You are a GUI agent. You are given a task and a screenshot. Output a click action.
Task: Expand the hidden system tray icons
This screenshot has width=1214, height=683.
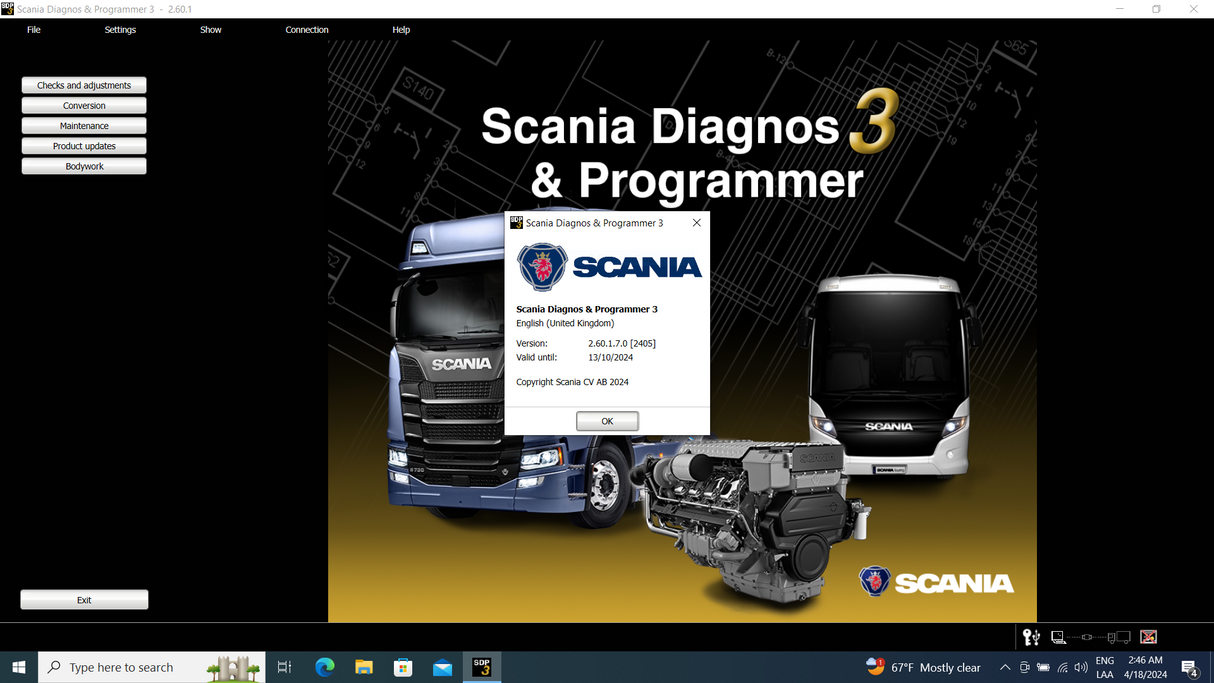(x=1005, y=667)
